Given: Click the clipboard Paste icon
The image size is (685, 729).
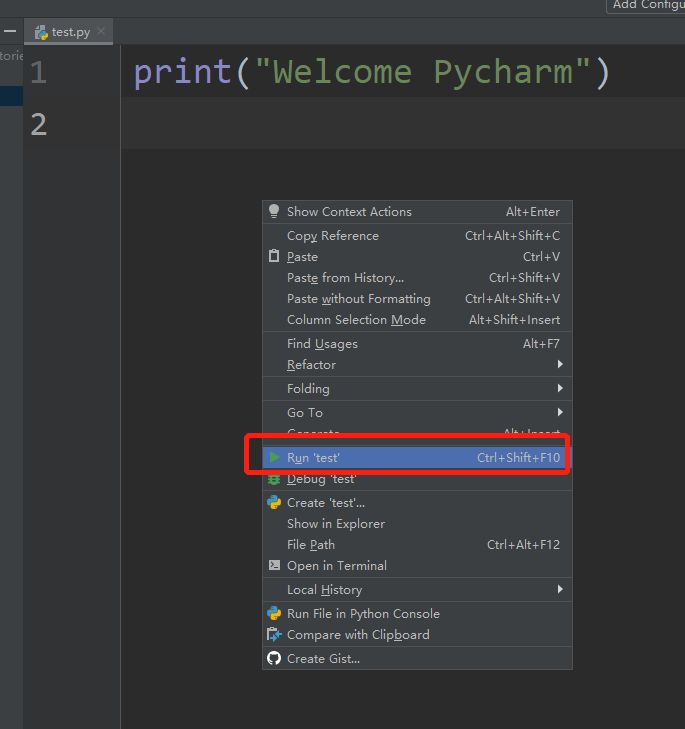Looking at the screenshot, I should click(x=274, y=257).
